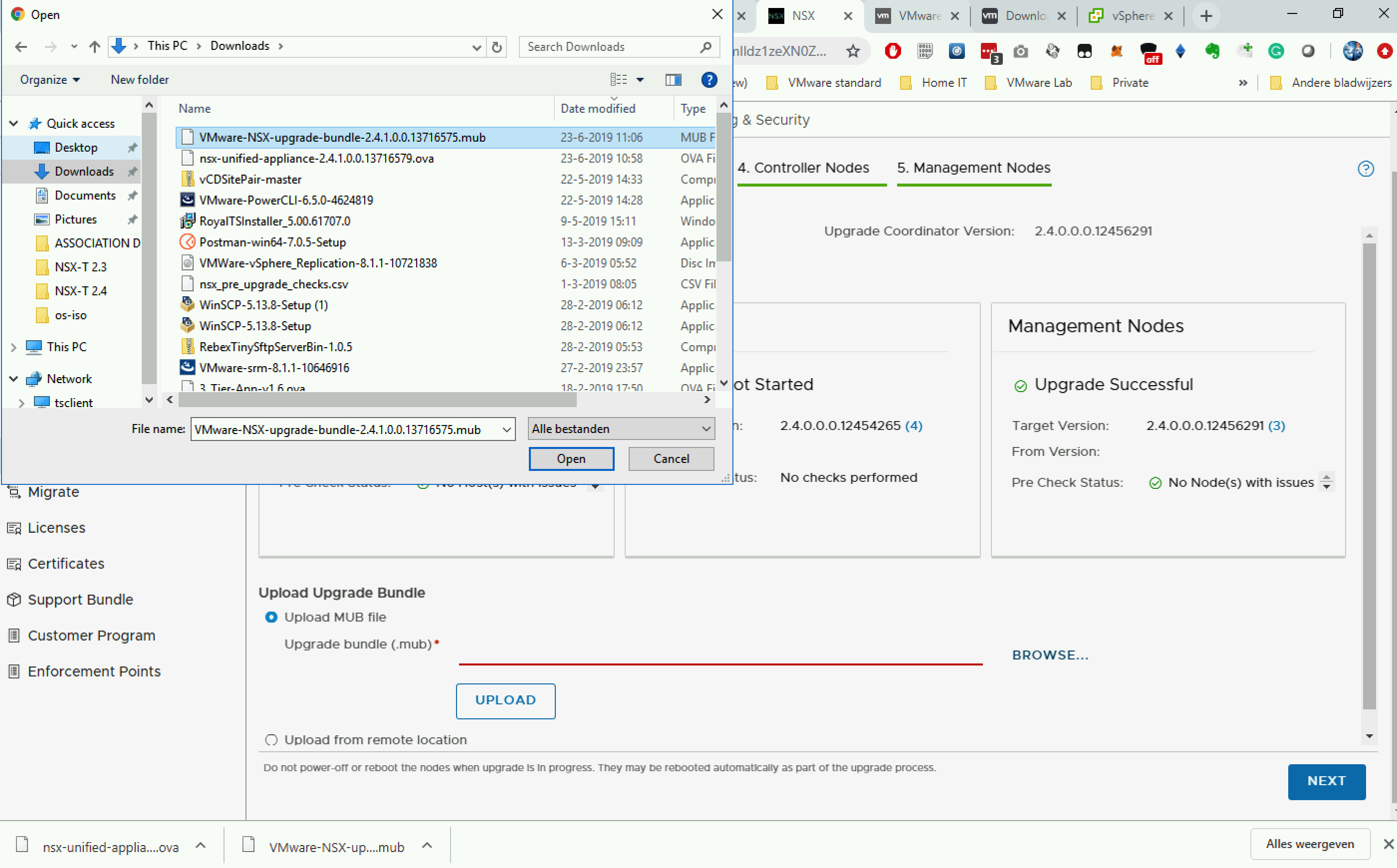This screenshot has width=1397, height=868.
Task: Open Support Bundle in the sidebar
Action: tap(80, 599)
